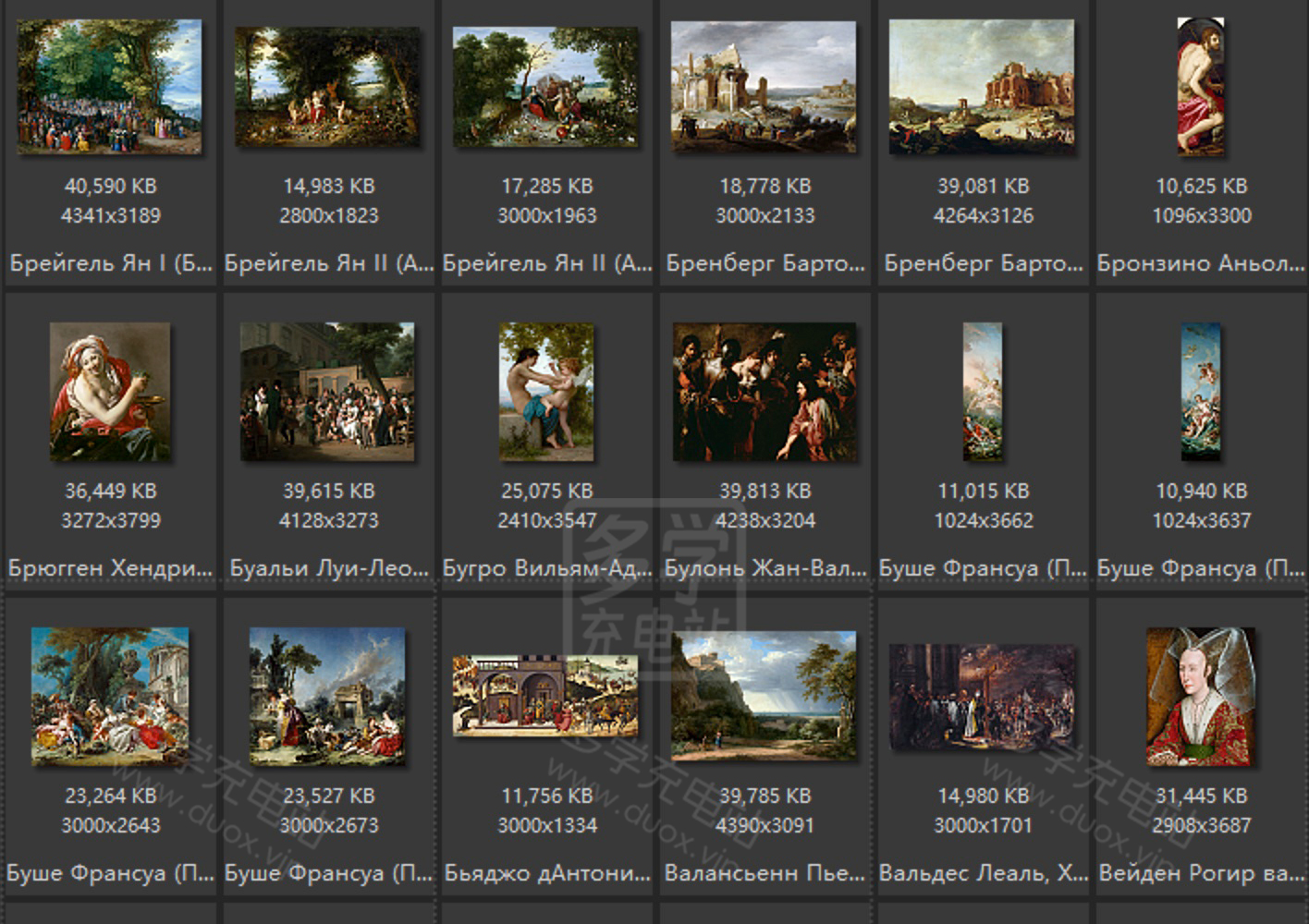Click the Брейгель Ян I filename label

coord(110,263)
